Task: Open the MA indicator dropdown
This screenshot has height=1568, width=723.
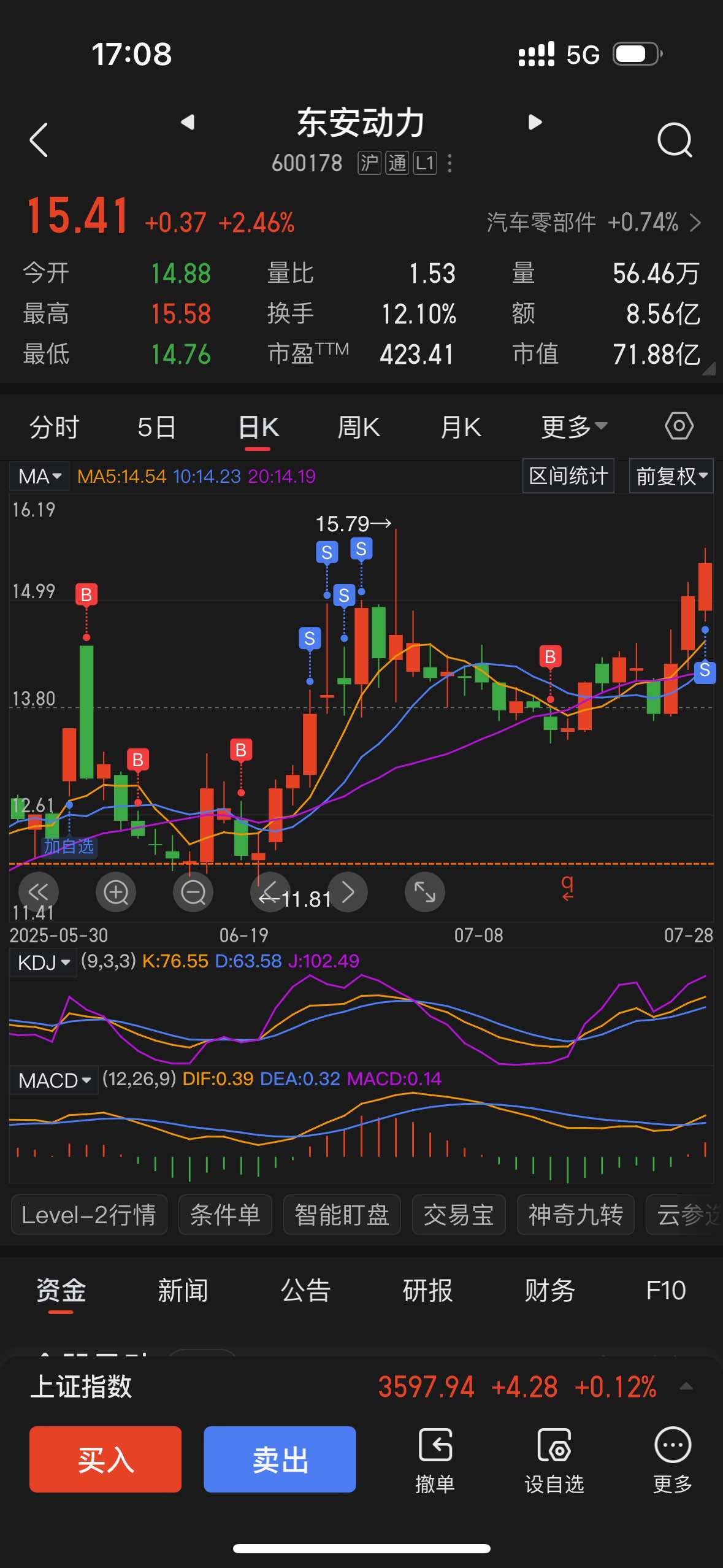Action: (39, 476)
